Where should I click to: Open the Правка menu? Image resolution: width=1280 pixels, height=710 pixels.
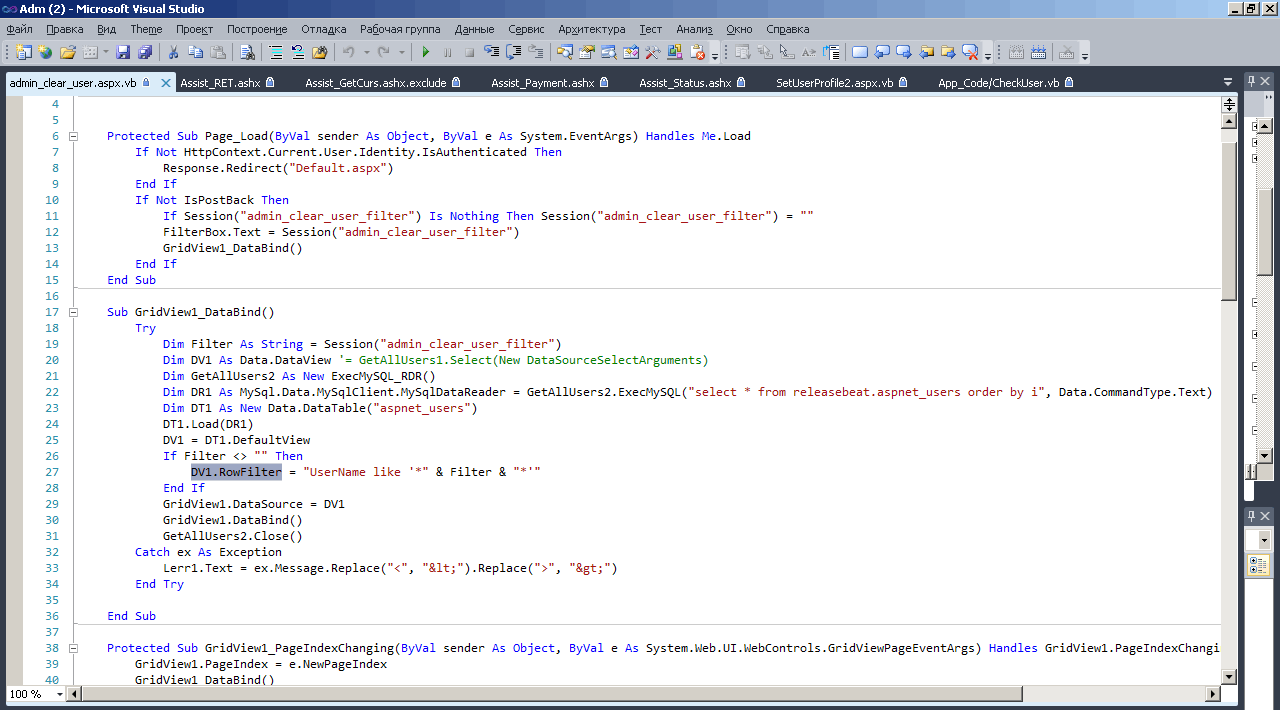65,29
